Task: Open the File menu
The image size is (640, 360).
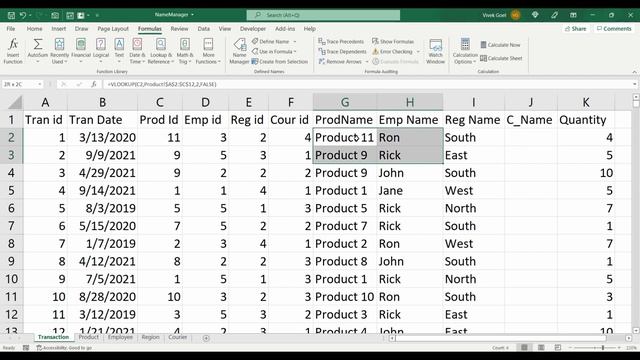Action: tap(11, 29)
